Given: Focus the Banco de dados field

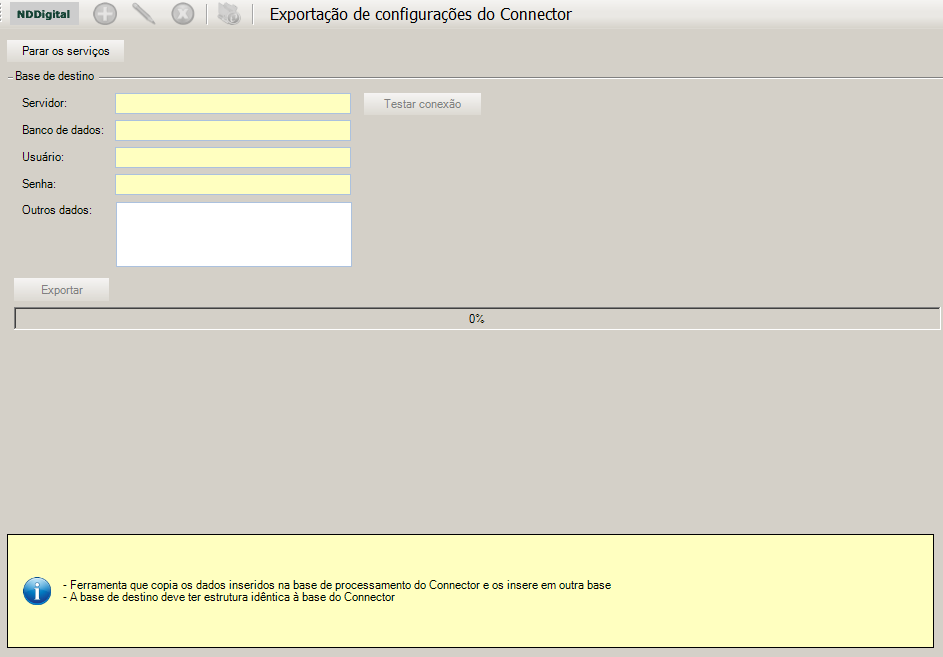Looking at the screenshot, I should [233, 131].
